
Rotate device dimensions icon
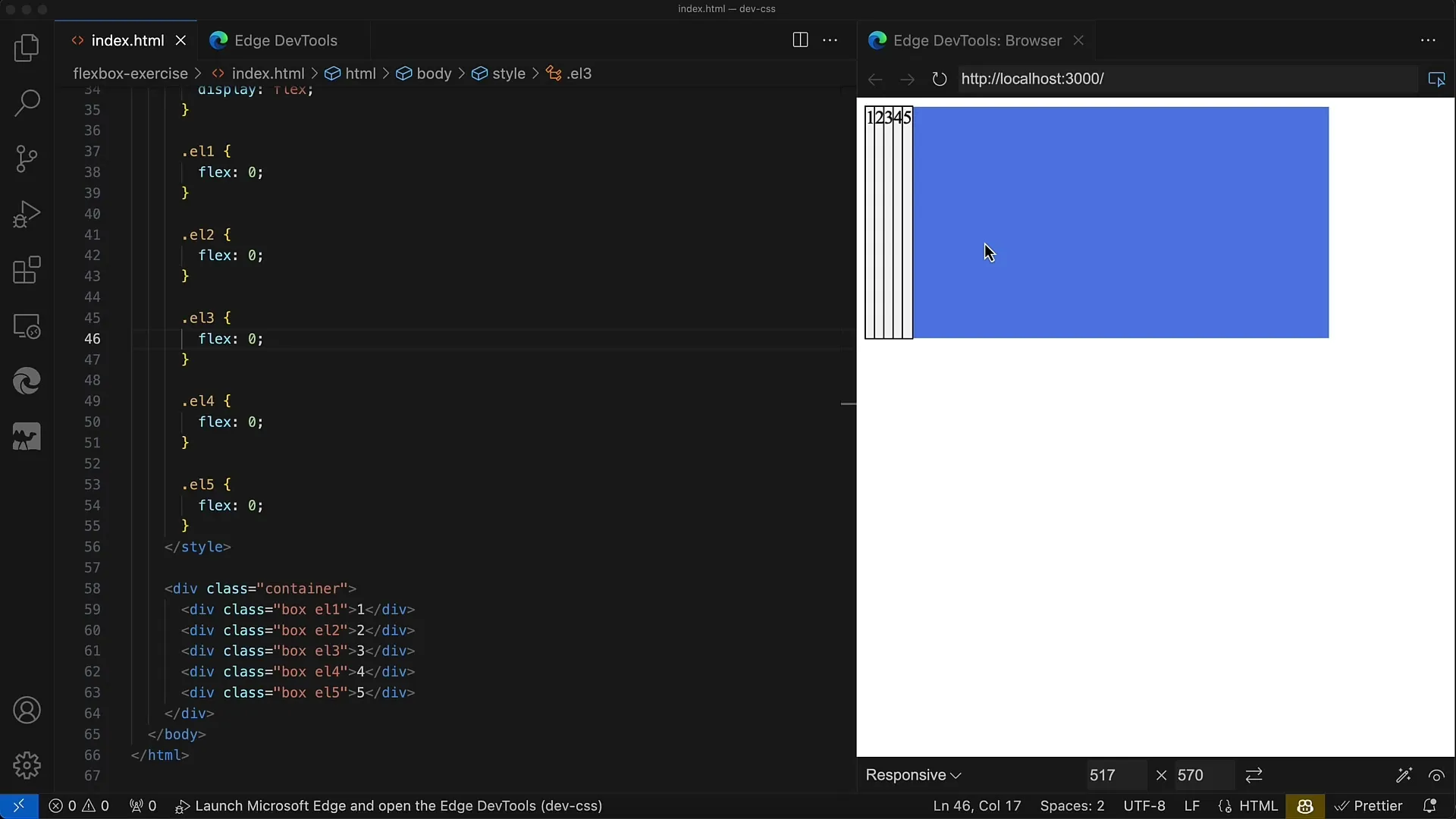coord(1254,775)
